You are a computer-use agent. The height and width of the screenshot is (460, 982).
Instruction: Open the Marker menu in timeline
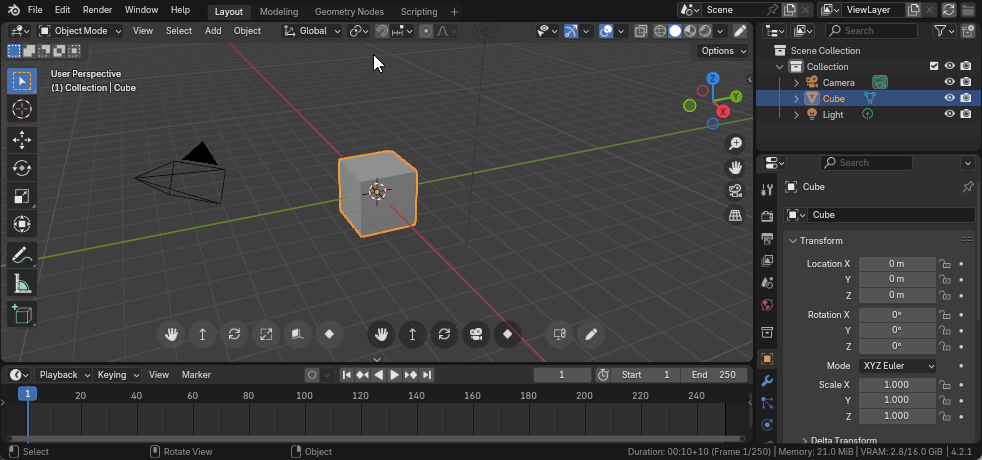pyautogui.click(x=196, y=374)
